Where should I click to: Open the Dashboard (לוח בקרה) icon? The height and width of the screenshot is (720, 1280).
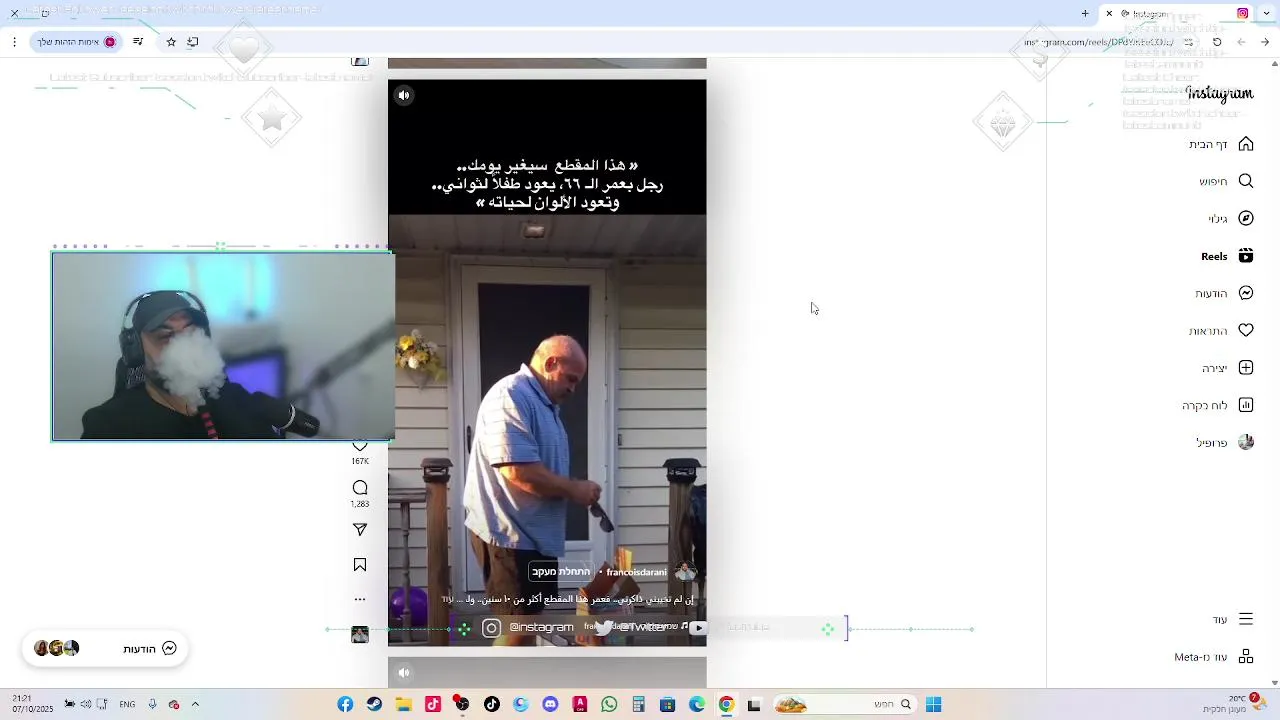[x=1246, y=405]
